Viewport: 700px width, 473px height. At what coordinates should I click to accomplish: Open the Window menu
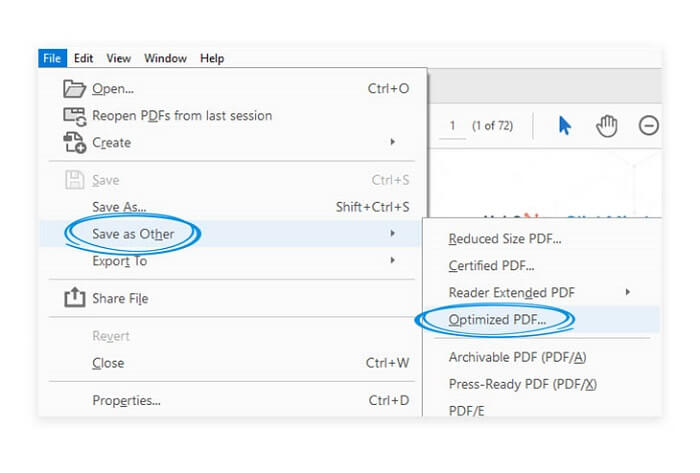(x=166, y=59)
